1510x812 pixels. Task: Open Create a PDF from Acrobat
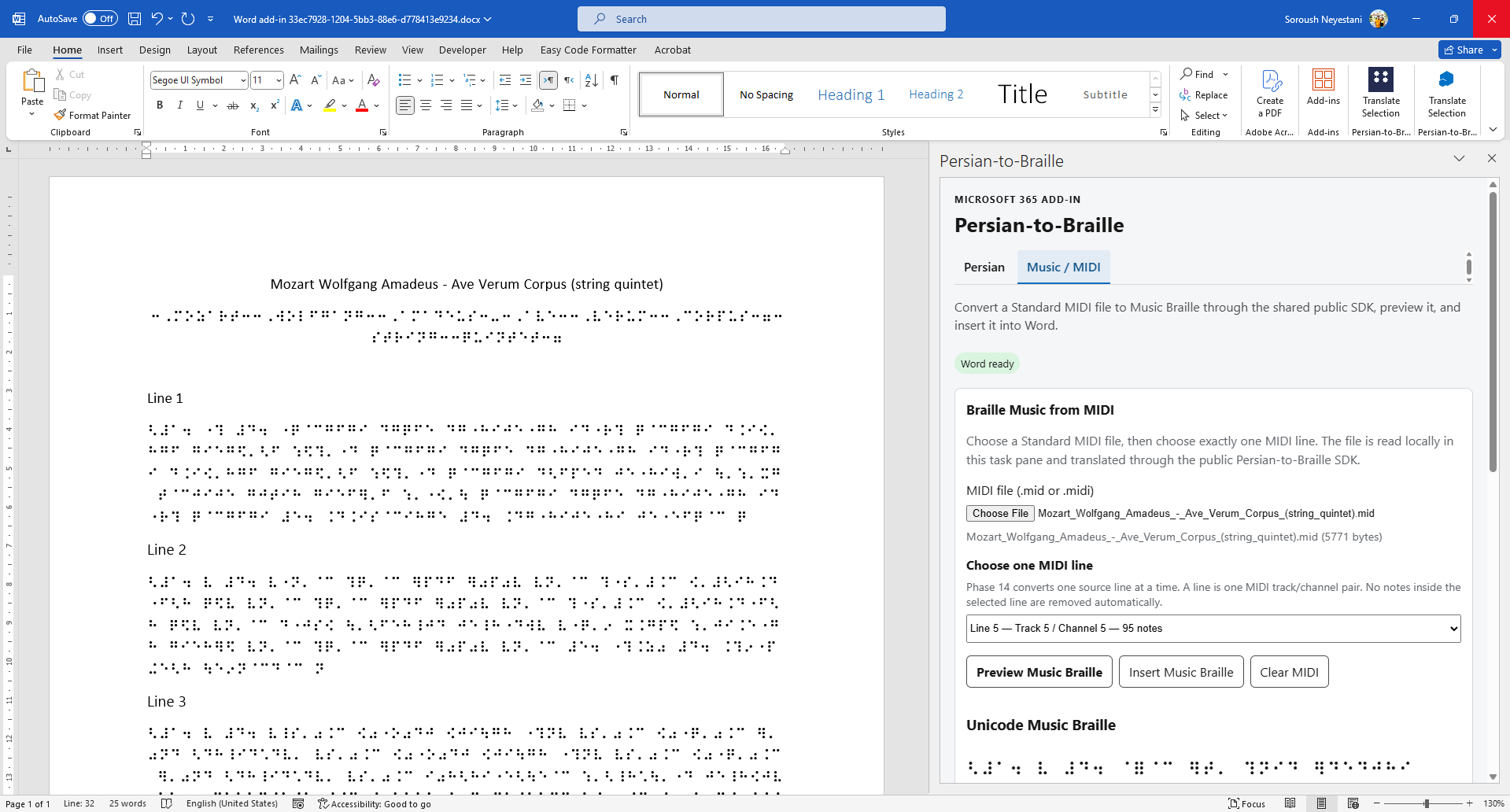(x=1269, y=94)
